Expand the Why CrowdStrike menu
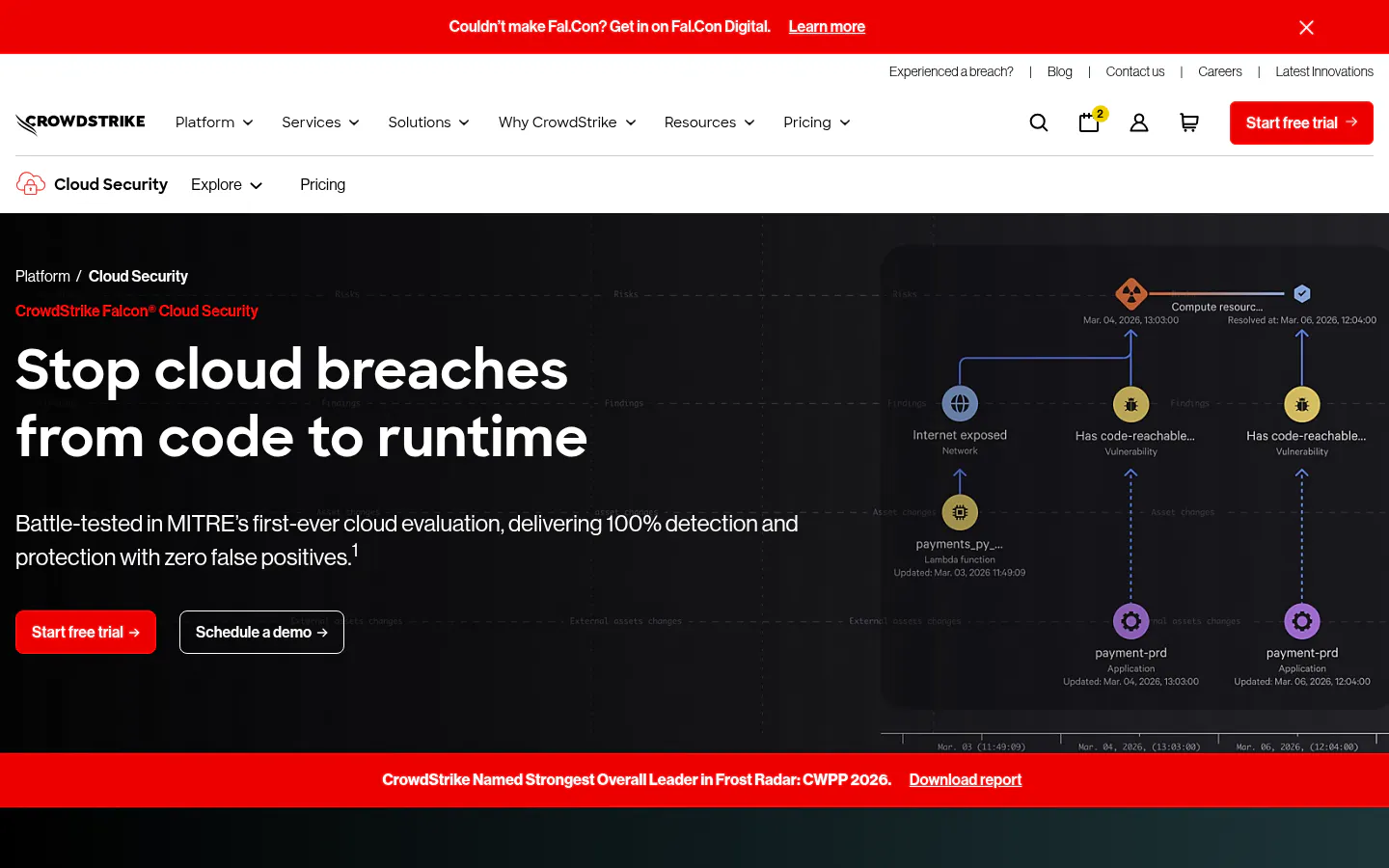Viewport: 1389px width, 868px height. coord(567,122)
